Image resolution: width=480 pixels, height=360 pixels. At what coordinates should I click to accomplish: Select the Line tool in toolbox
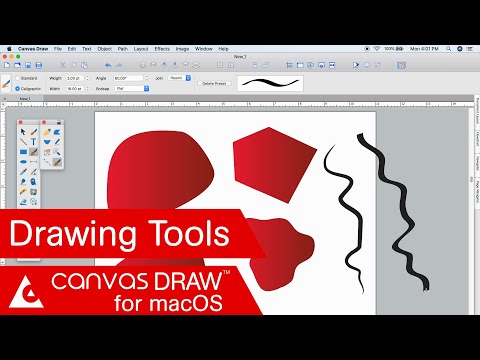23,142
